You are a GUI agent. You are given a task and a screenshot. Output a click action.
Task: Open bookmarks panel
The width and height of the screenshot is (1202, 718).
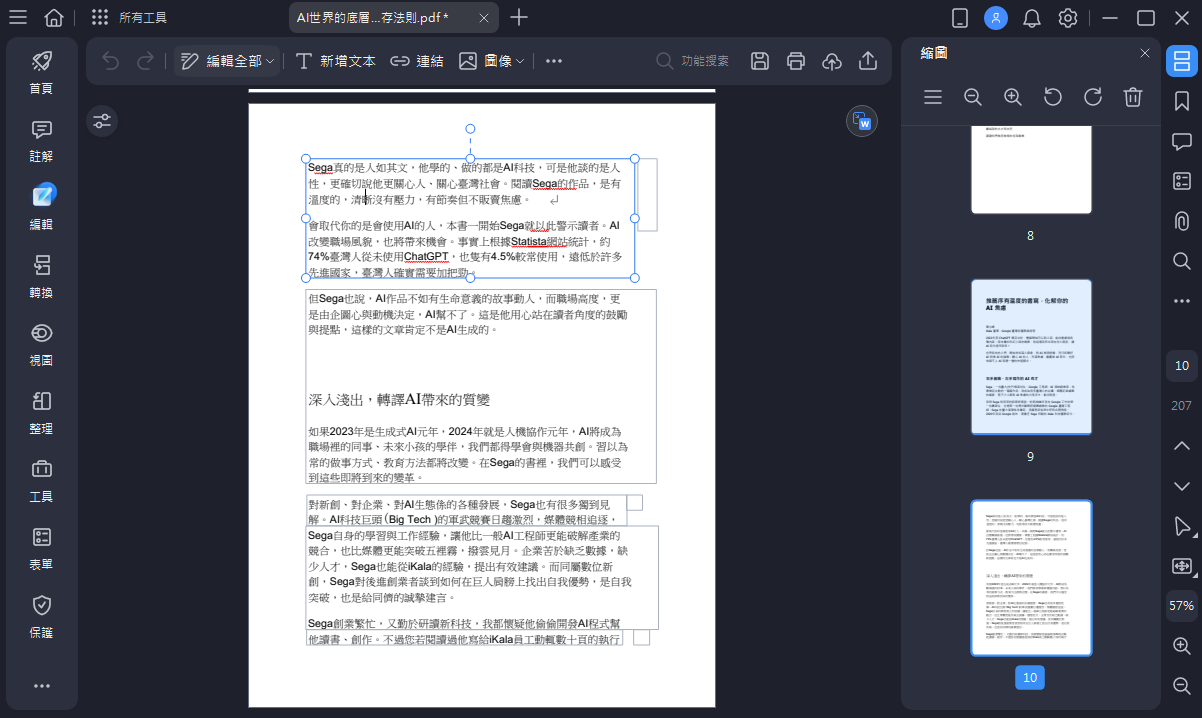point(1182,101)
